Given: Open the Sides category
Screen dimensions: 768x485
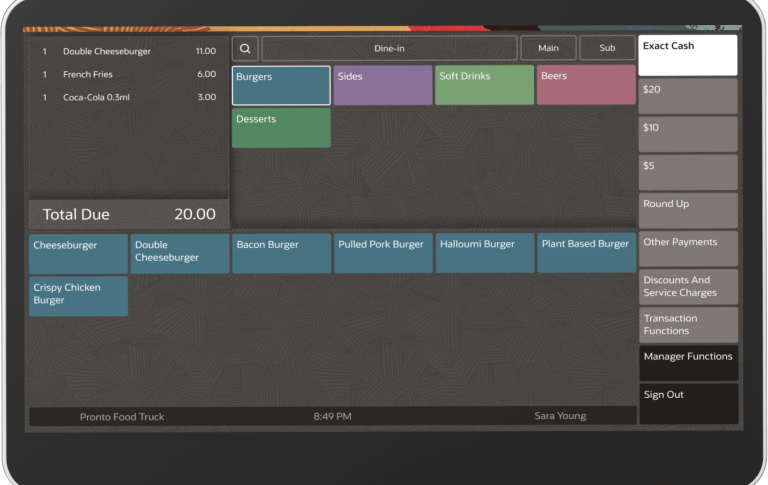Looking at the screenshot, I should click(383, 86).
